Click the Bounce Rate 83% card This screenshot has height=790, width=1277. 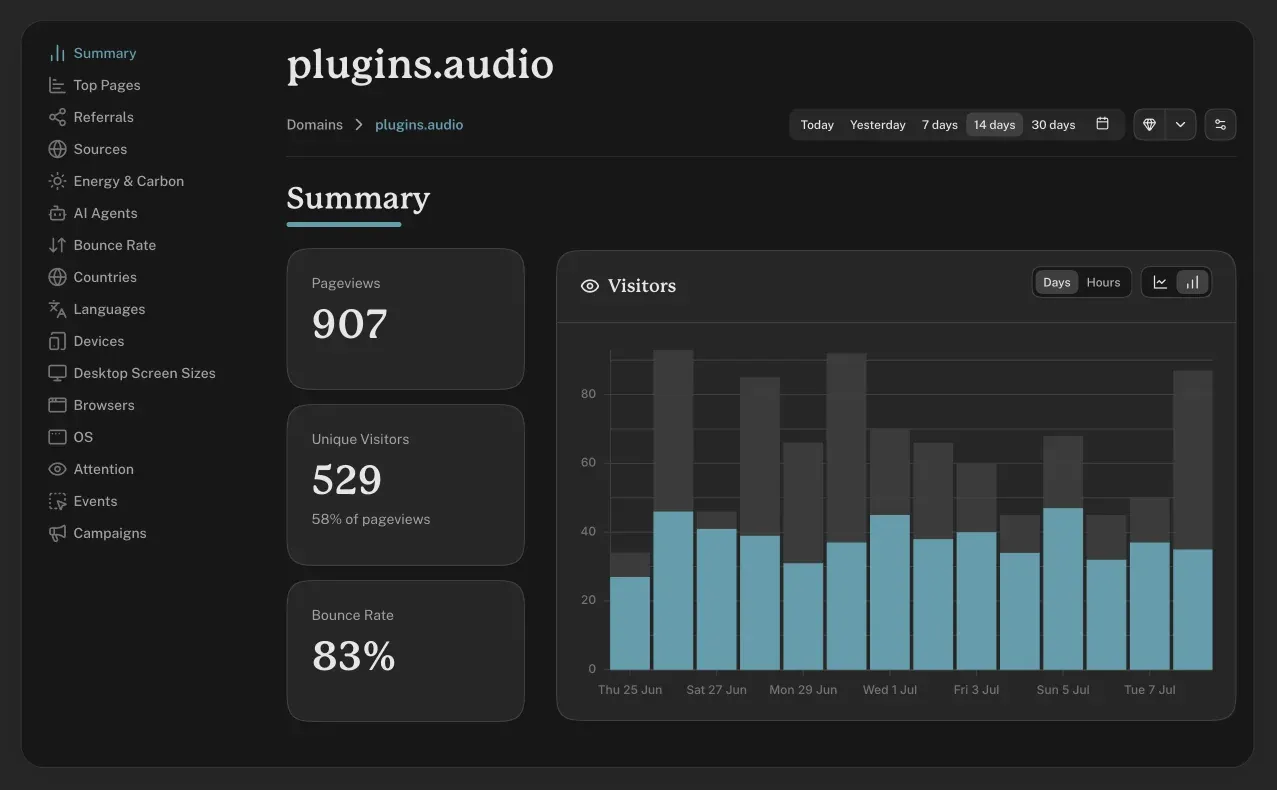405,651
